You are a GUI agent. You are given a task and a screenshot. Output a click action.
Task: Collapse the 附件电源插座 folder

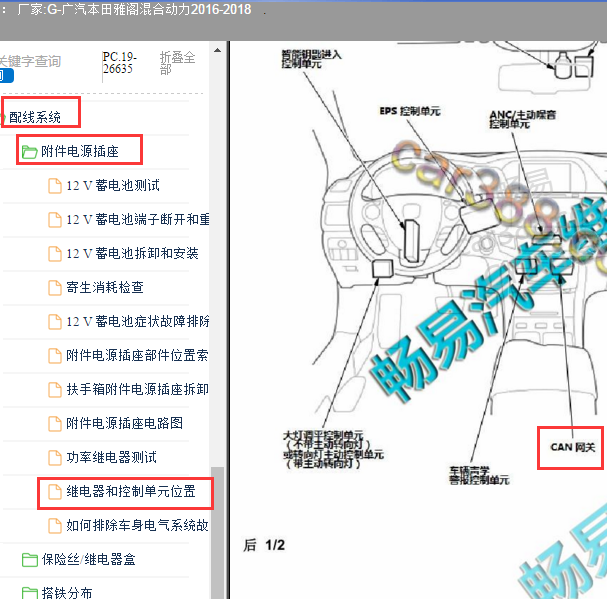(80, 151)
